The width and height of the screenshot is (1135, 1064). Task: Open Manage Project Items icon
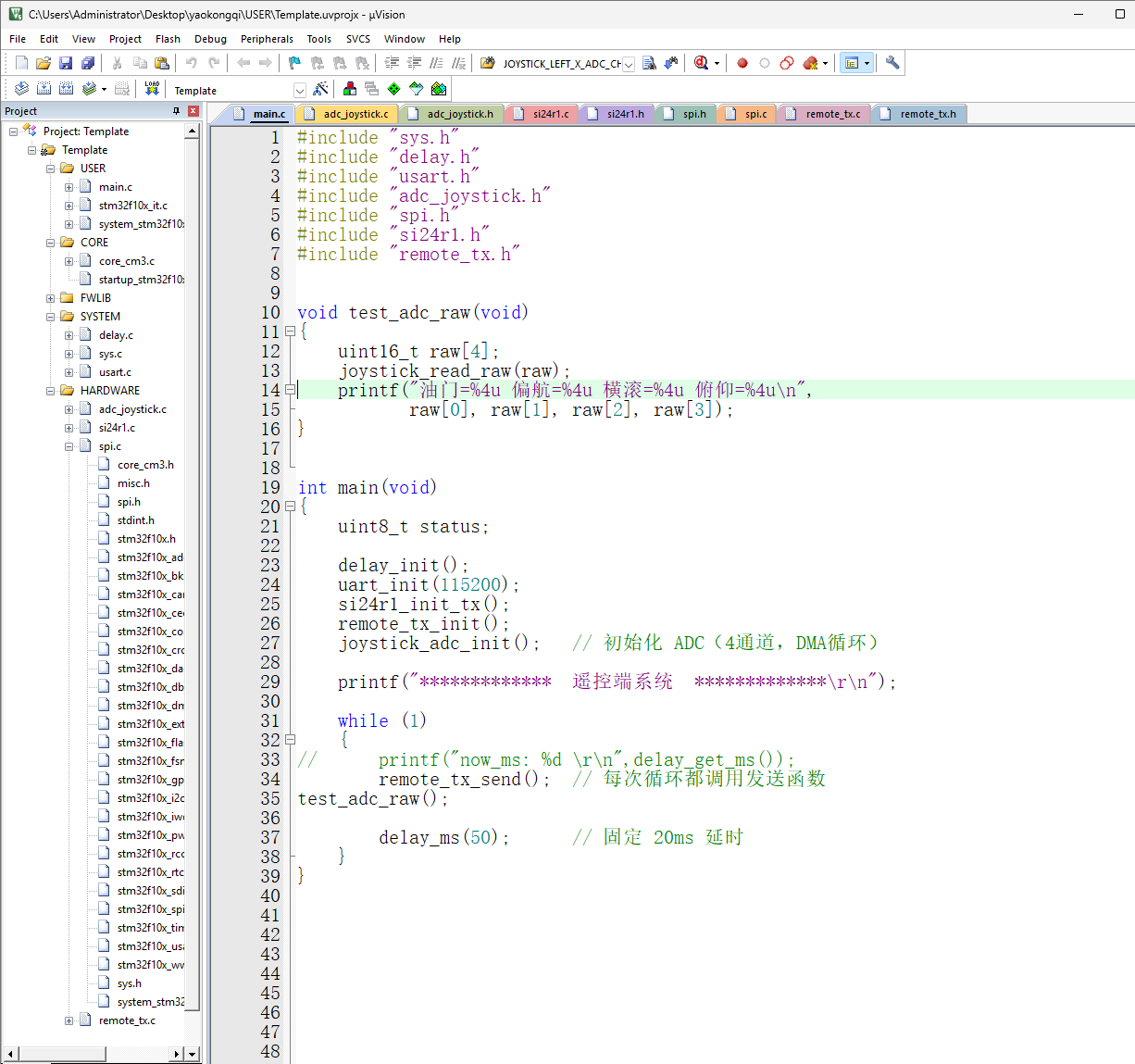350,89
